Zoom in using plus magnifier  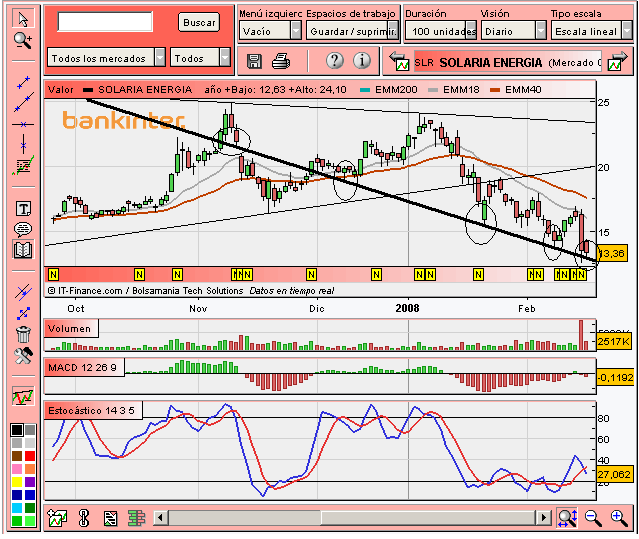[x=619, y=518]
